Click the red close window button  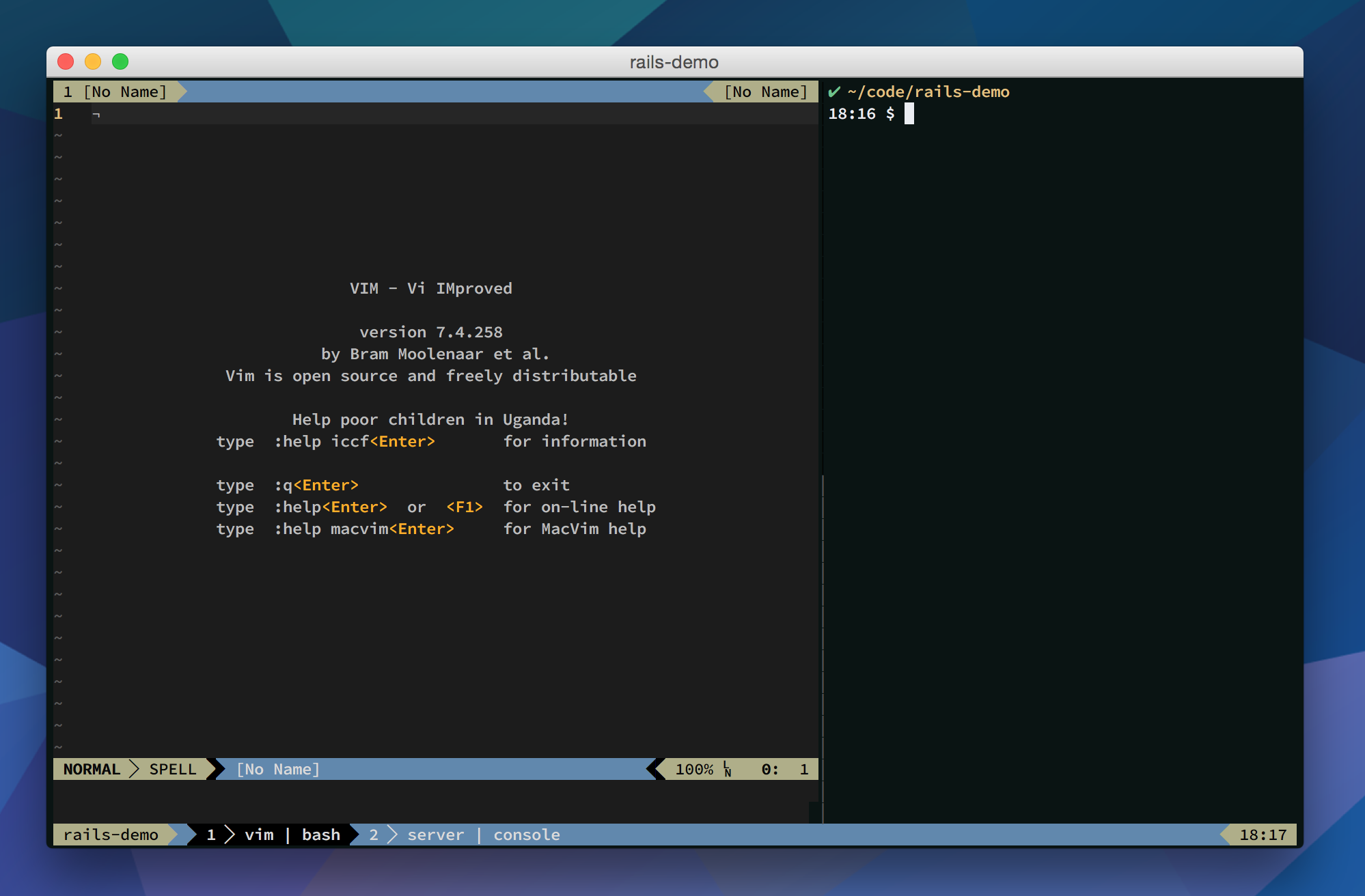coord(66,61)
